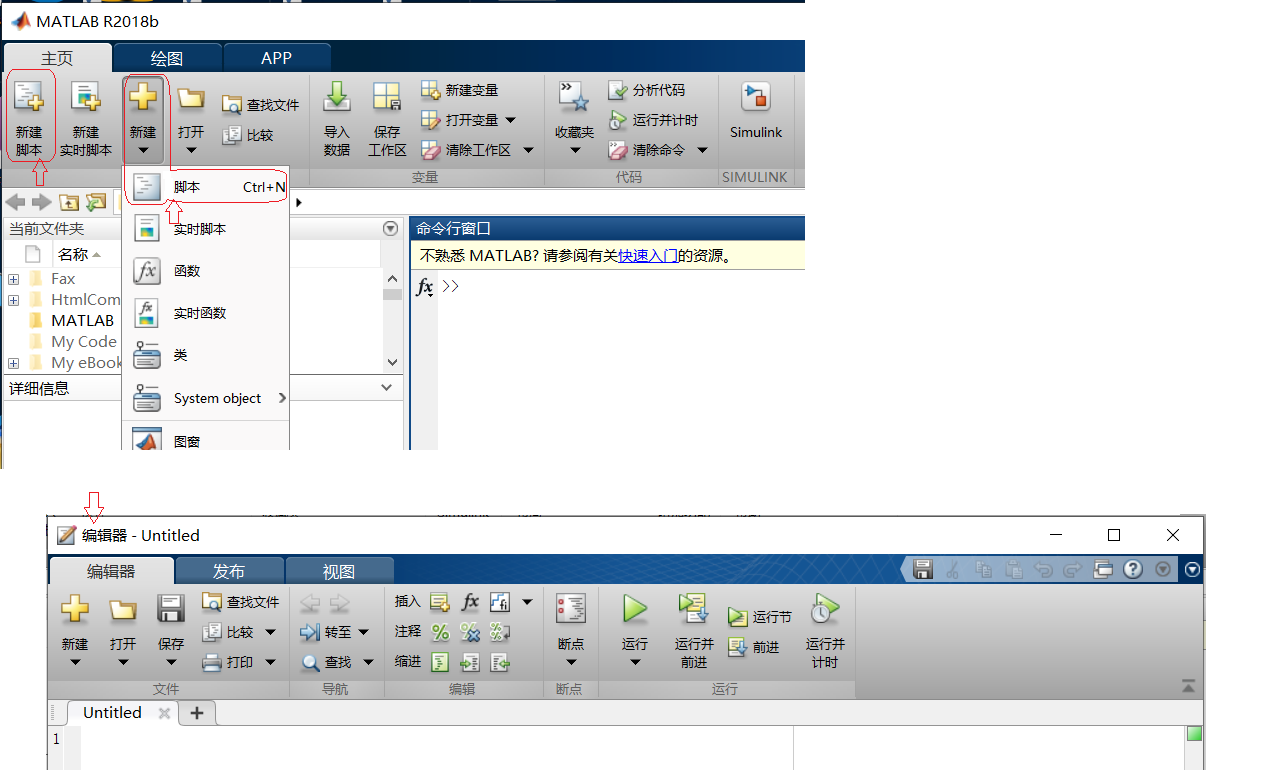Expand the My eBook folder tree node
This screenshot has height=783, width=1288.
(x=13, y=363)
